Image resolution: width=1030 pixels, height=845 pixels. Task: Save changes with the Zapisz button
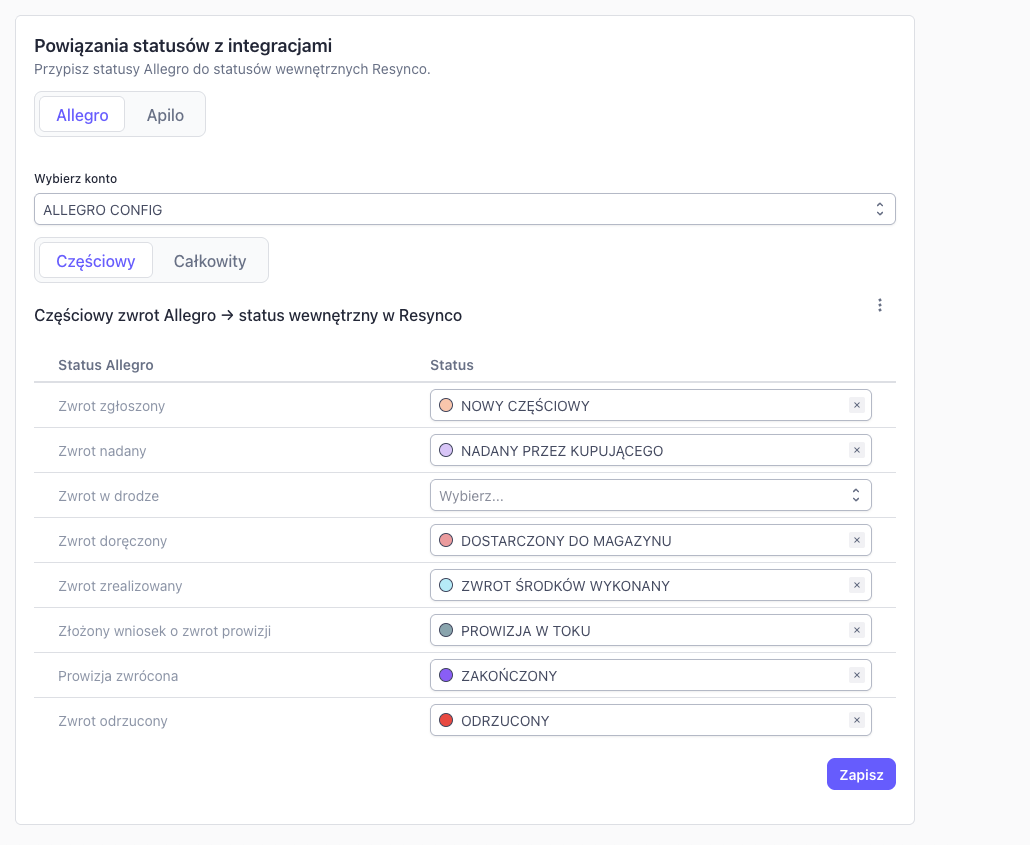point(861,774)
